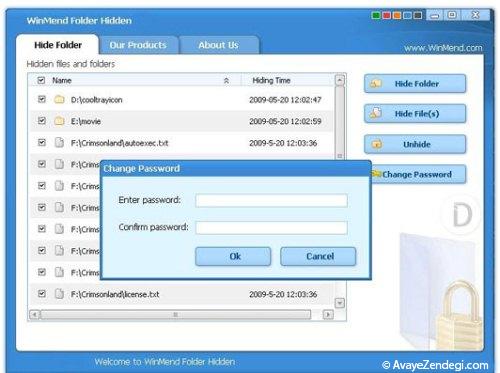Click the E:\movie folder icon
Screen dimensions: 500x373
pyautogui.click(x=59, y=121)
